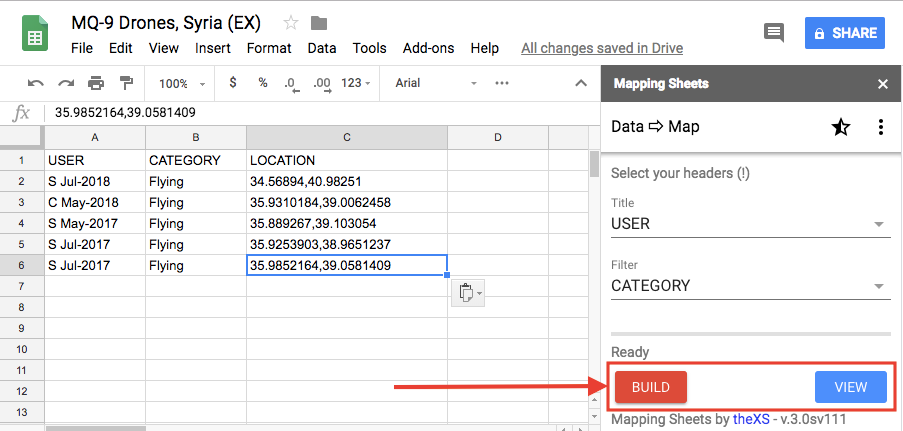Click the undo arrow icon
Viewport: 903px width, 431px height.
36,83
